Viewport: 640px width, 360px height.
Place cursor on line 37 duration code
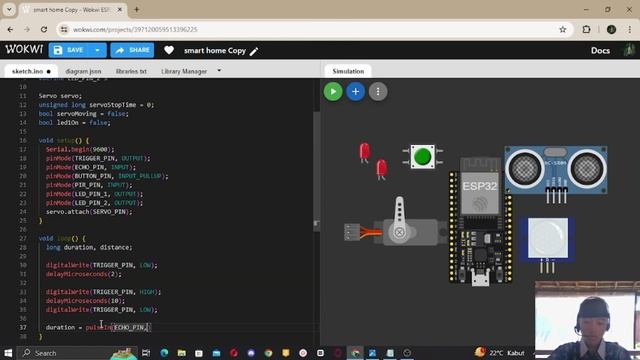[98, 327]
